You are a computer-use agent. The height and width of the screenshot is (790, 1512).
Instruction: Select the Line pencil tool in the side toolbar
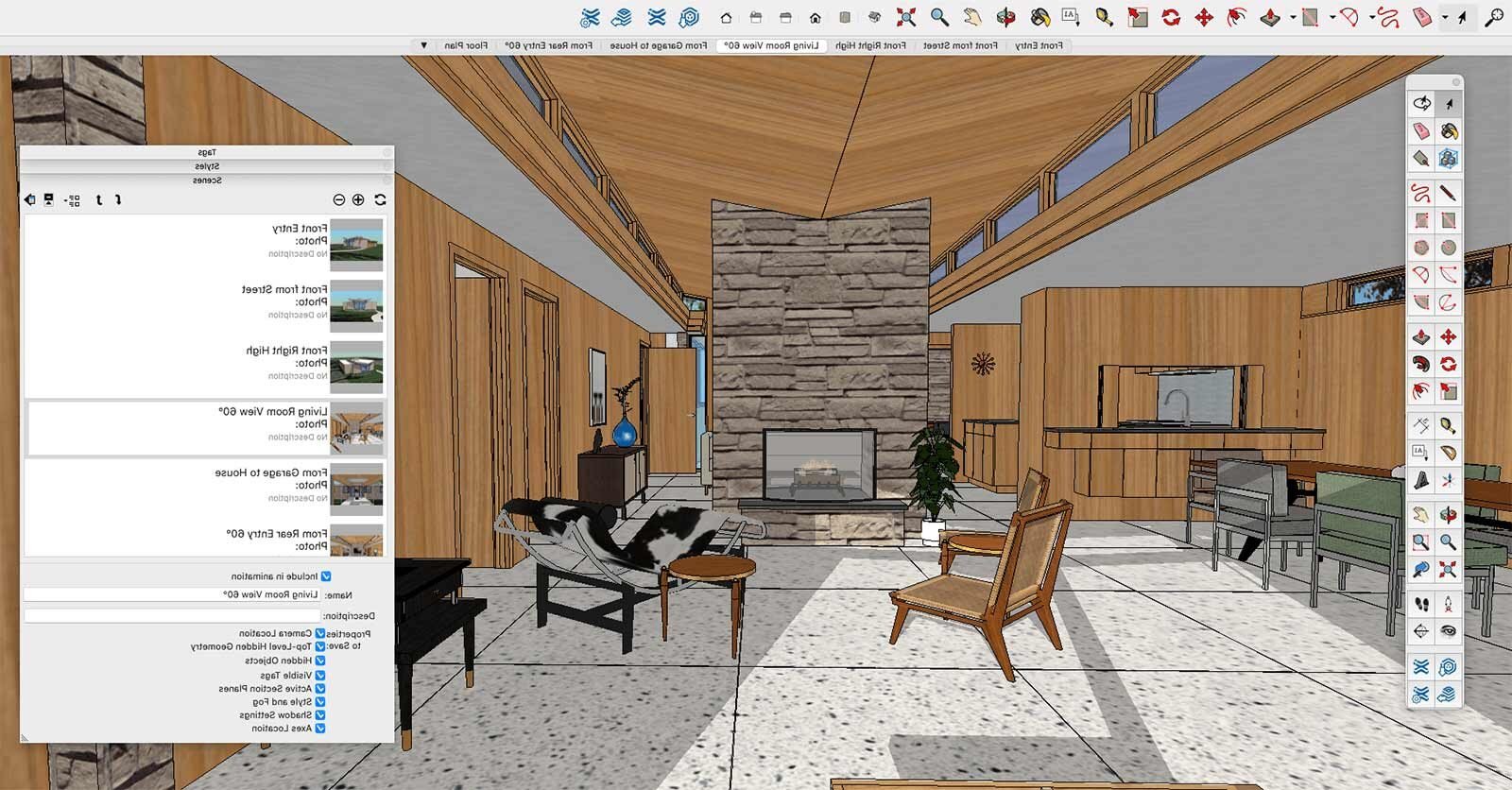tap(1448, 194)
